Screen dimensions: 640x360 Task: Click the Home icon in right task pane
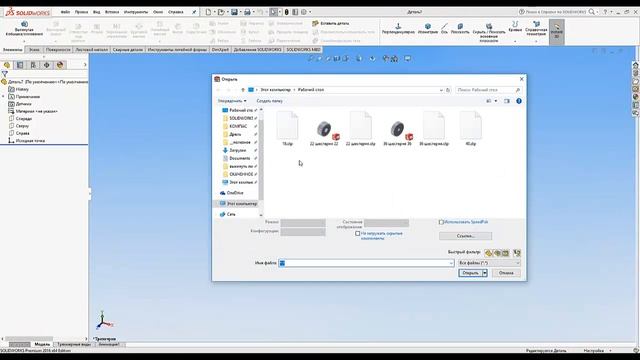636,65
